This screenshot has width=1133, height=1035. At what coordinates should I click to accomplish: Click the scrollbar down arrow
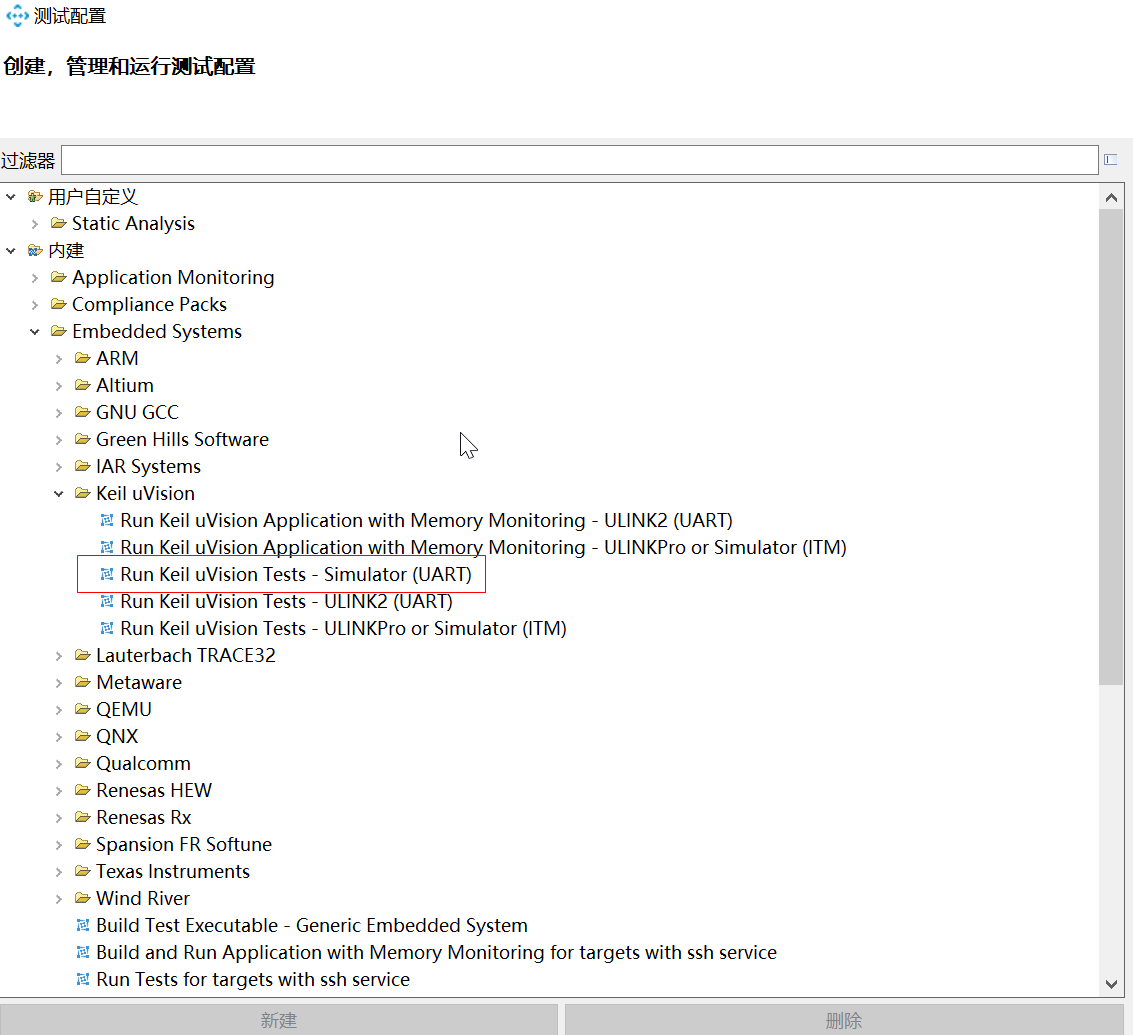[x=1111, y=984]
